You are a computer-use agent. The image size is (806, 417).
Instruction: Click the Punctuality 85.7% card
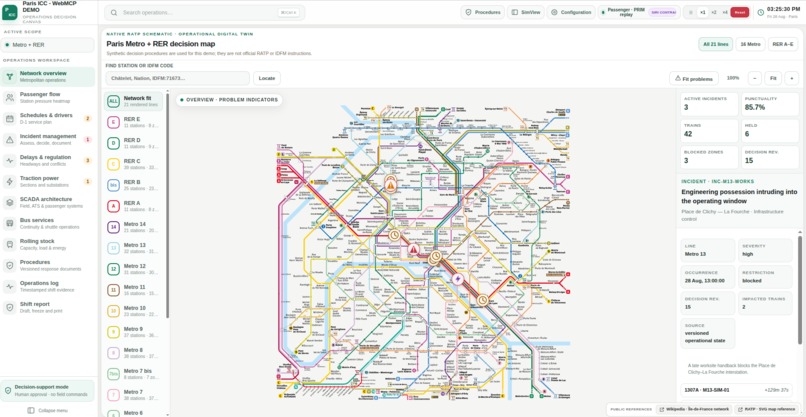pyautogui.click(x=770, y=104)
